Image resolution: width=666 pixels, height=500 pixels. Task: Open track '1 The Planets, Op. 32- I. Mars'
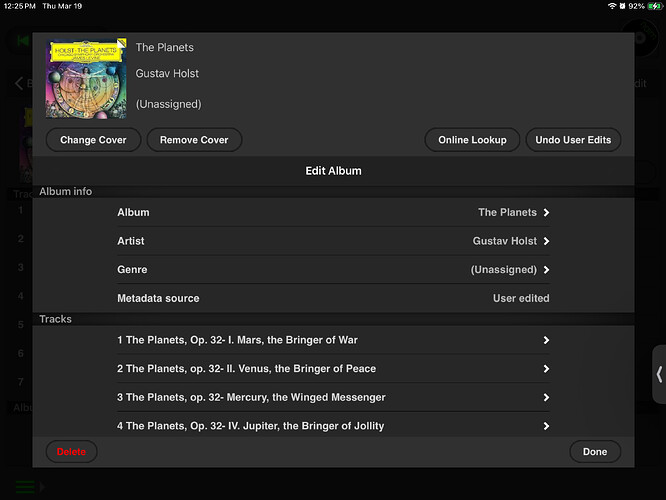[x=333, y=340]
